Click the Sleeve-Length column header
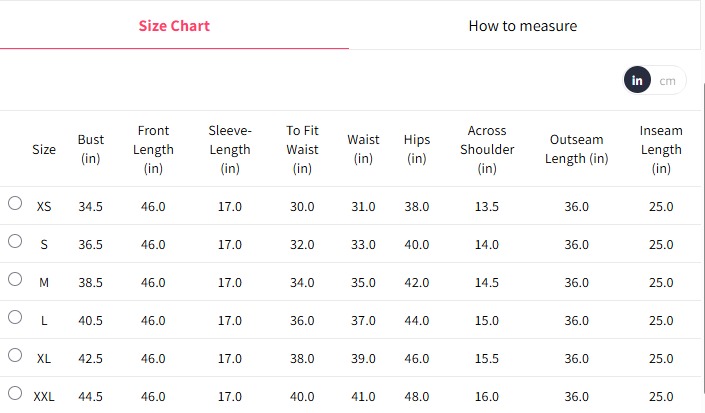The height and width of the screenshot is (413, 705). [230, 149]
